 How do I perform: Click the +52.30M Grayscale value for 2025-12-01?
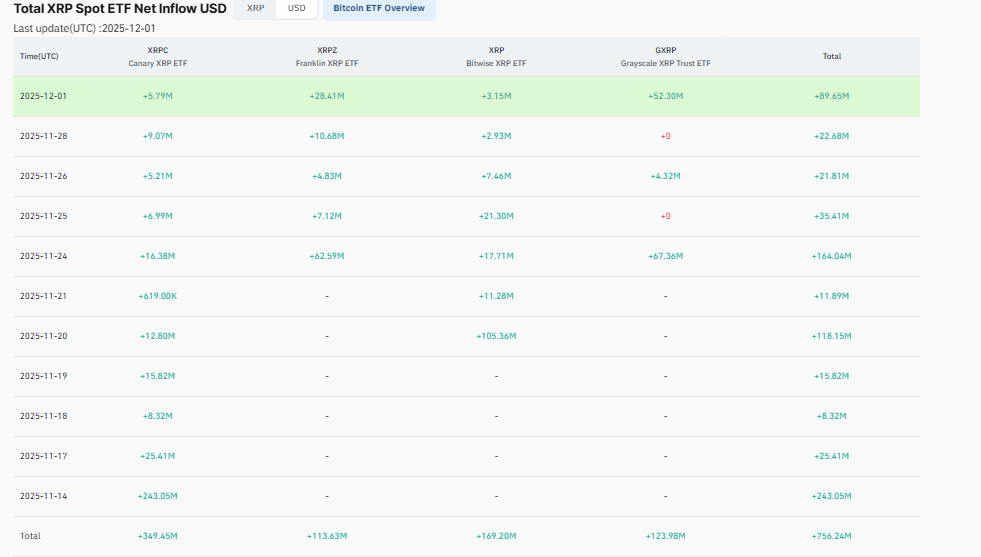tap(665, 96)
